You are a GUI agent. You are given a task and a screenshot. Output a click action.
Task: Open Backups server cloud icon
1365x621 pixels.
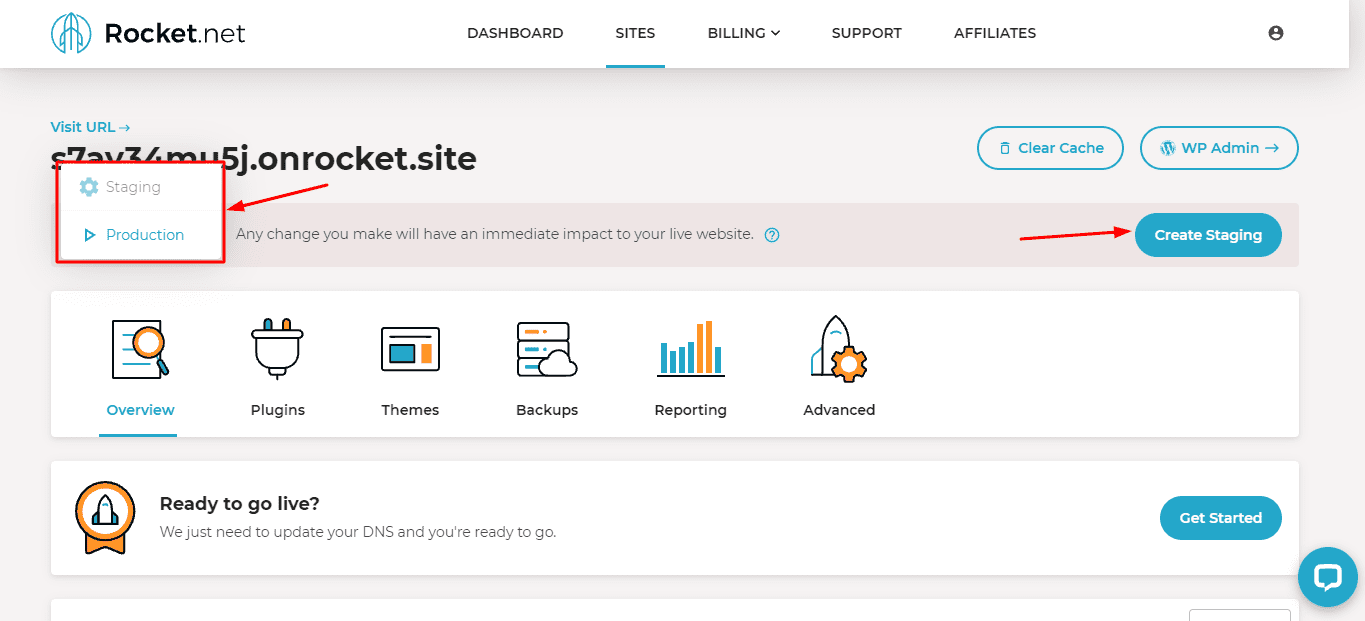point(547,349)
